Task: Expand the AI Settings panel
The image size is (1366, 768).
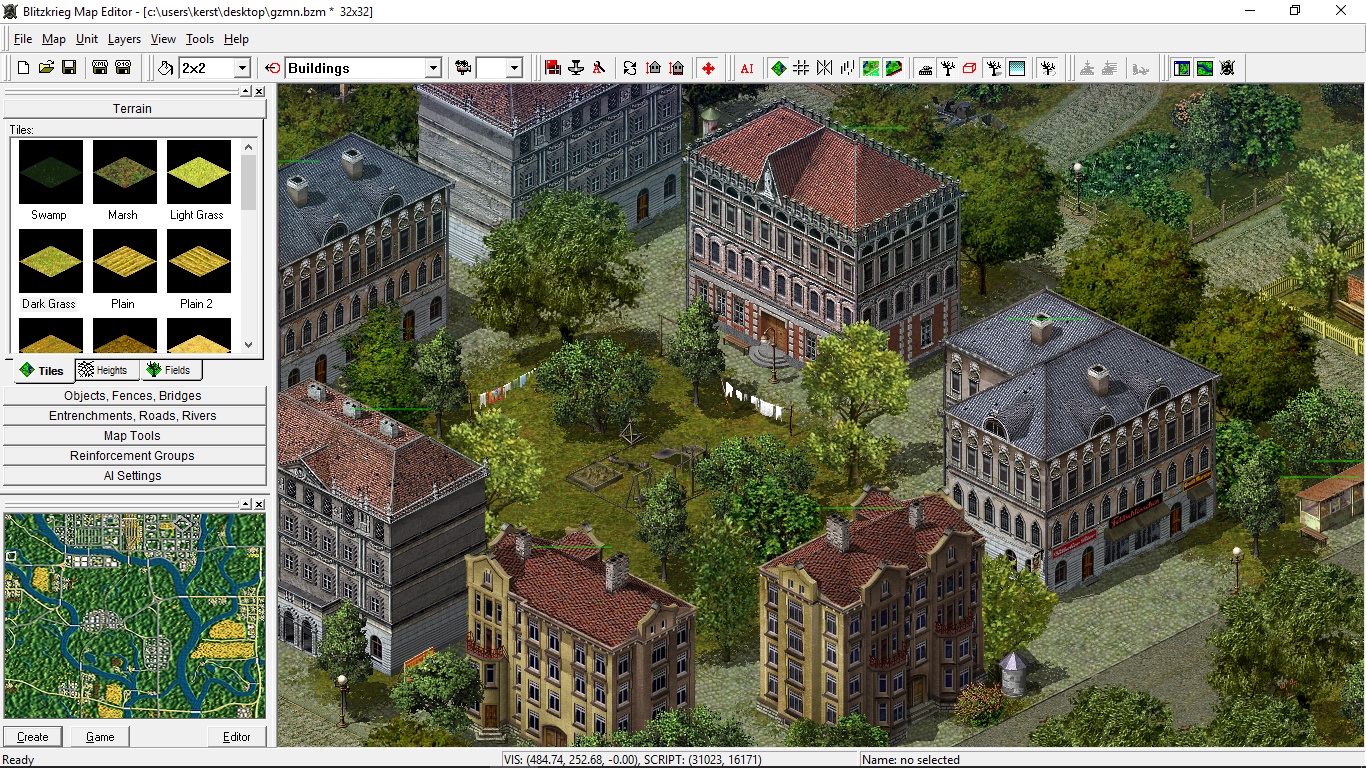Action: coord(134,476)
